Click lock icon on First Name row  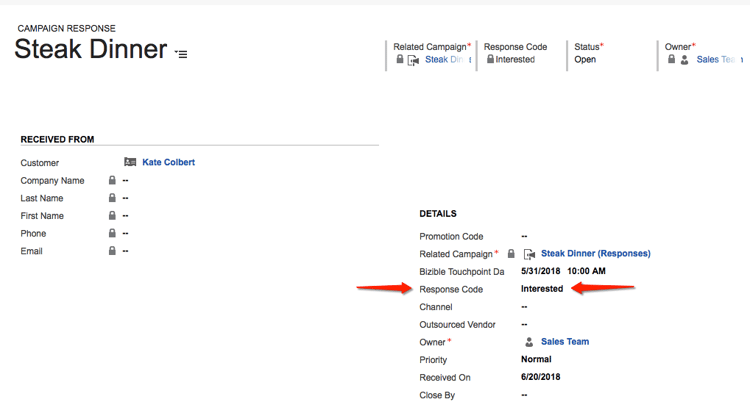[112, 216]
